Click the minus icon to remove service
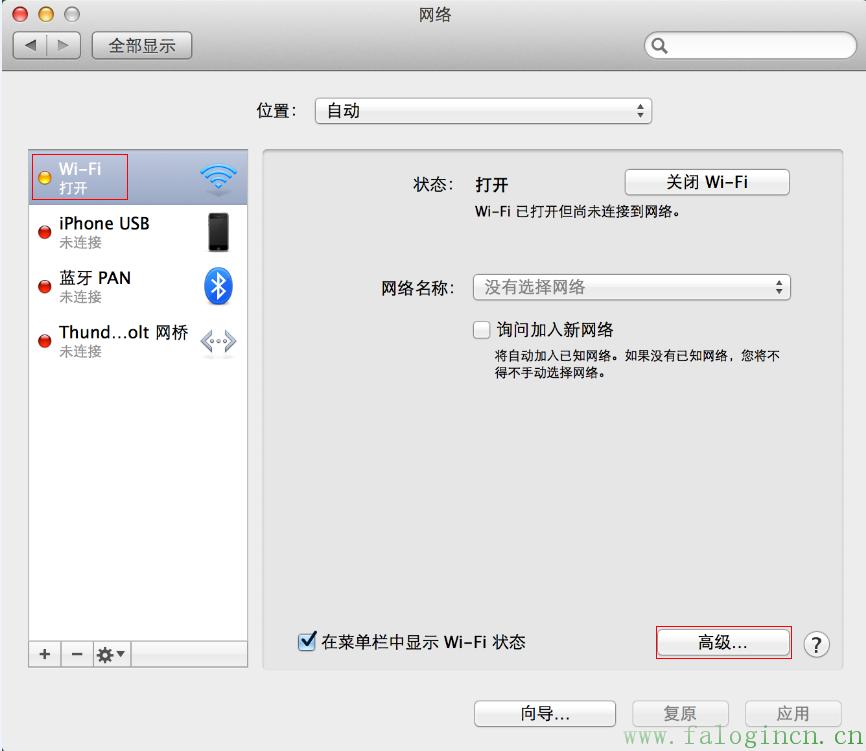Screen dimensions: 866x751 click(76, 654)
